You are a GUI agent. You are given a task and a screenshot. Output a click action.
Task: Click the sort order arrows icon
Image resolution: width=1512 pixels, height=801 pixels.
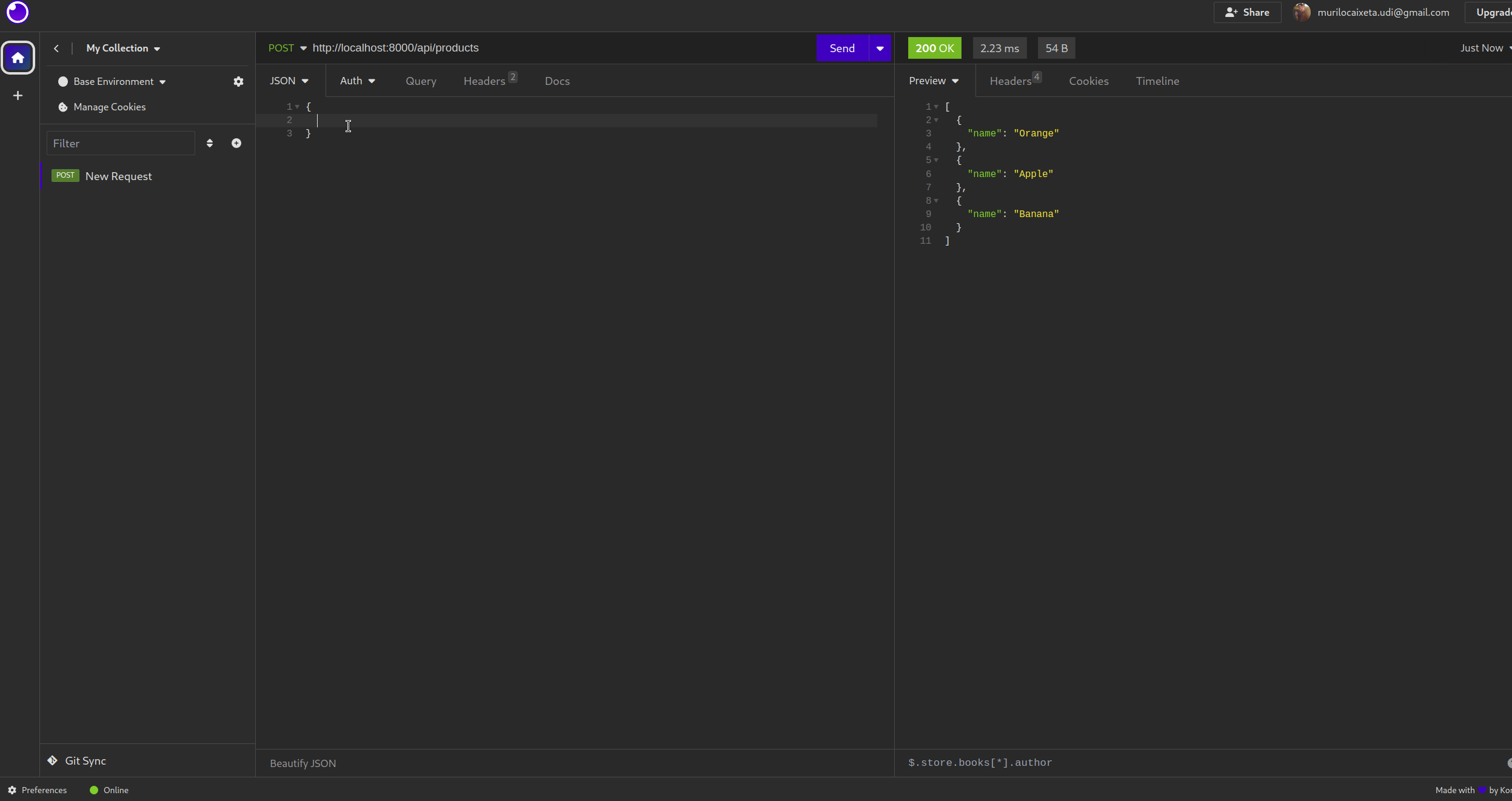[210, 143]
